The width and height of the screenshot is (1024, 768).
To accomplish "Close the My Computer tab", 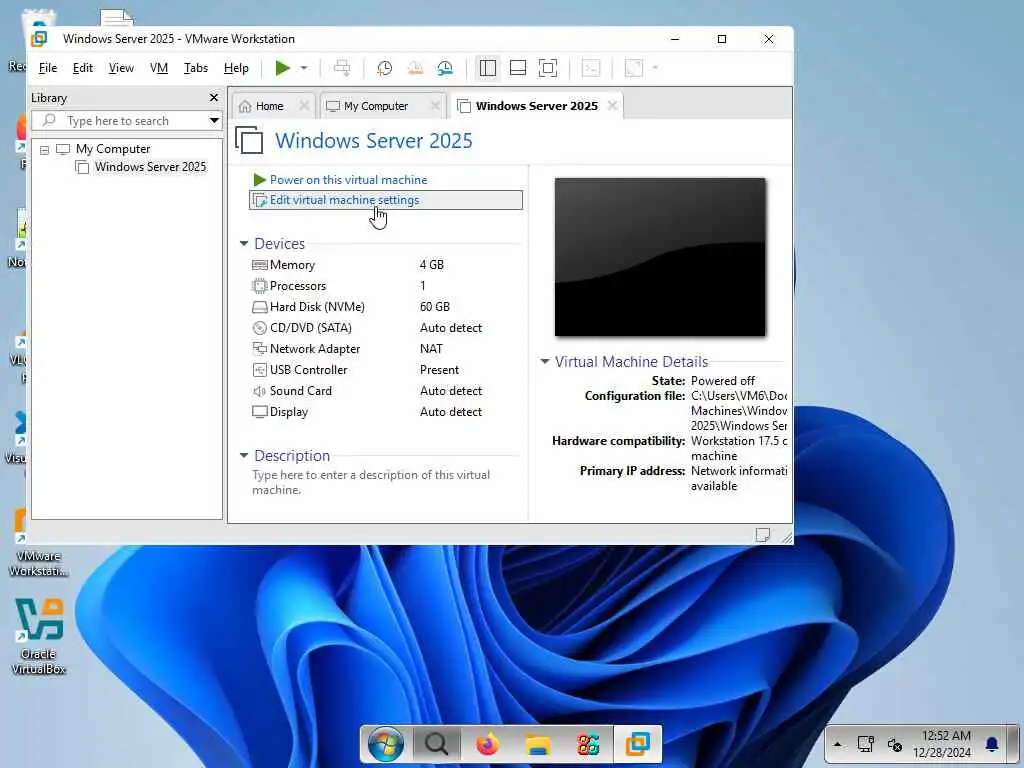I will click(435, 106).
